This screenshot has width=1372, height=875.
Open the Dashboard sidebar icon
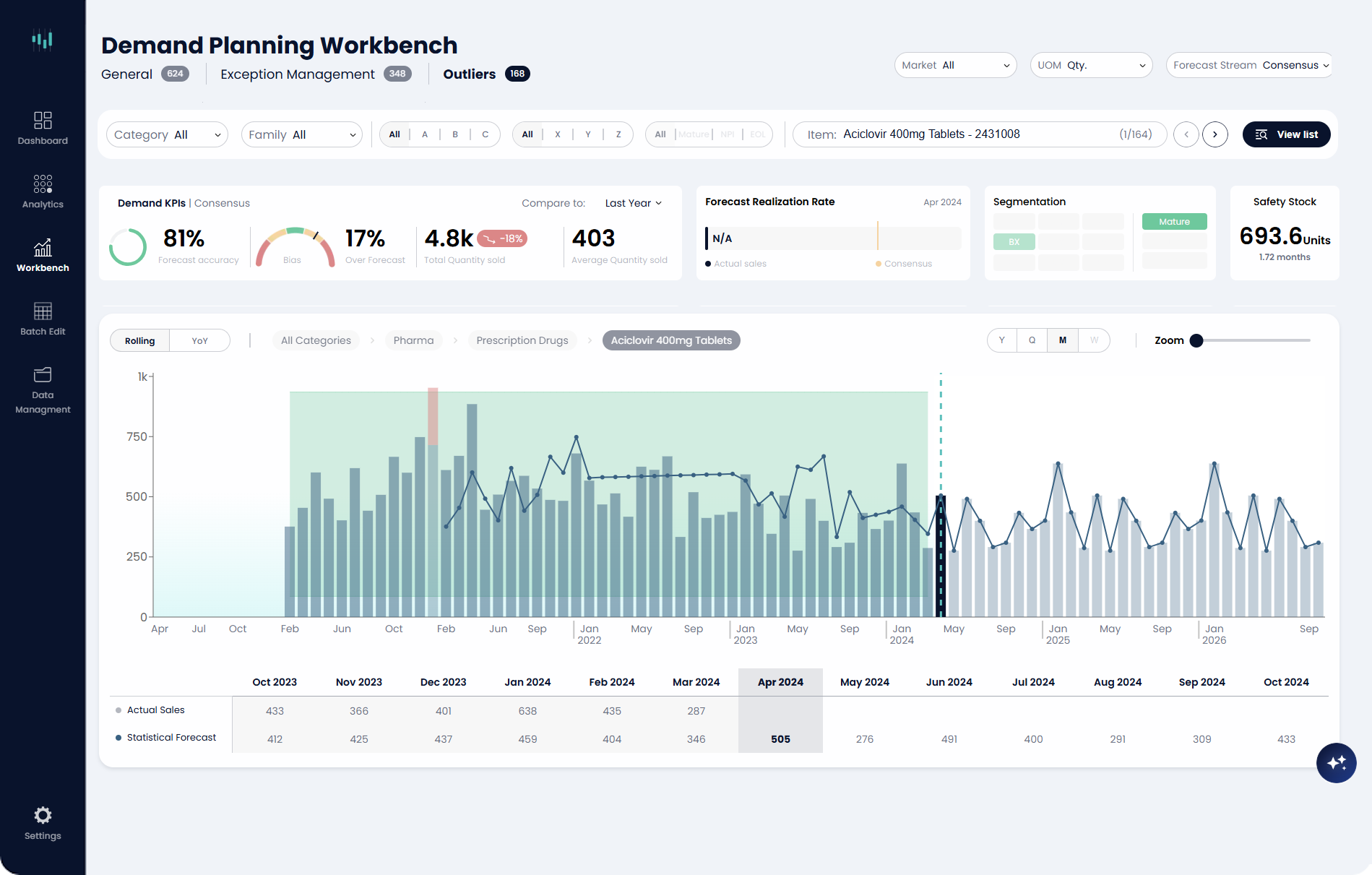coord(43,128)
